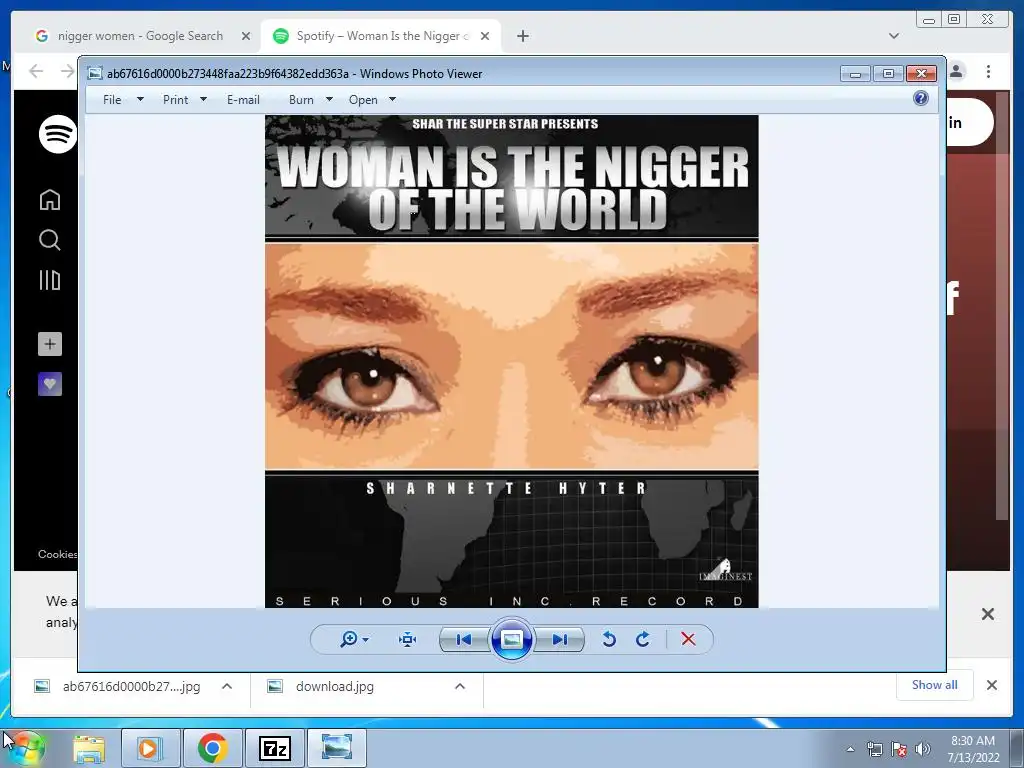Viewport: 1024px width, 768px height.
Task: Open a new Chrome tab
Action: [522, 36]
